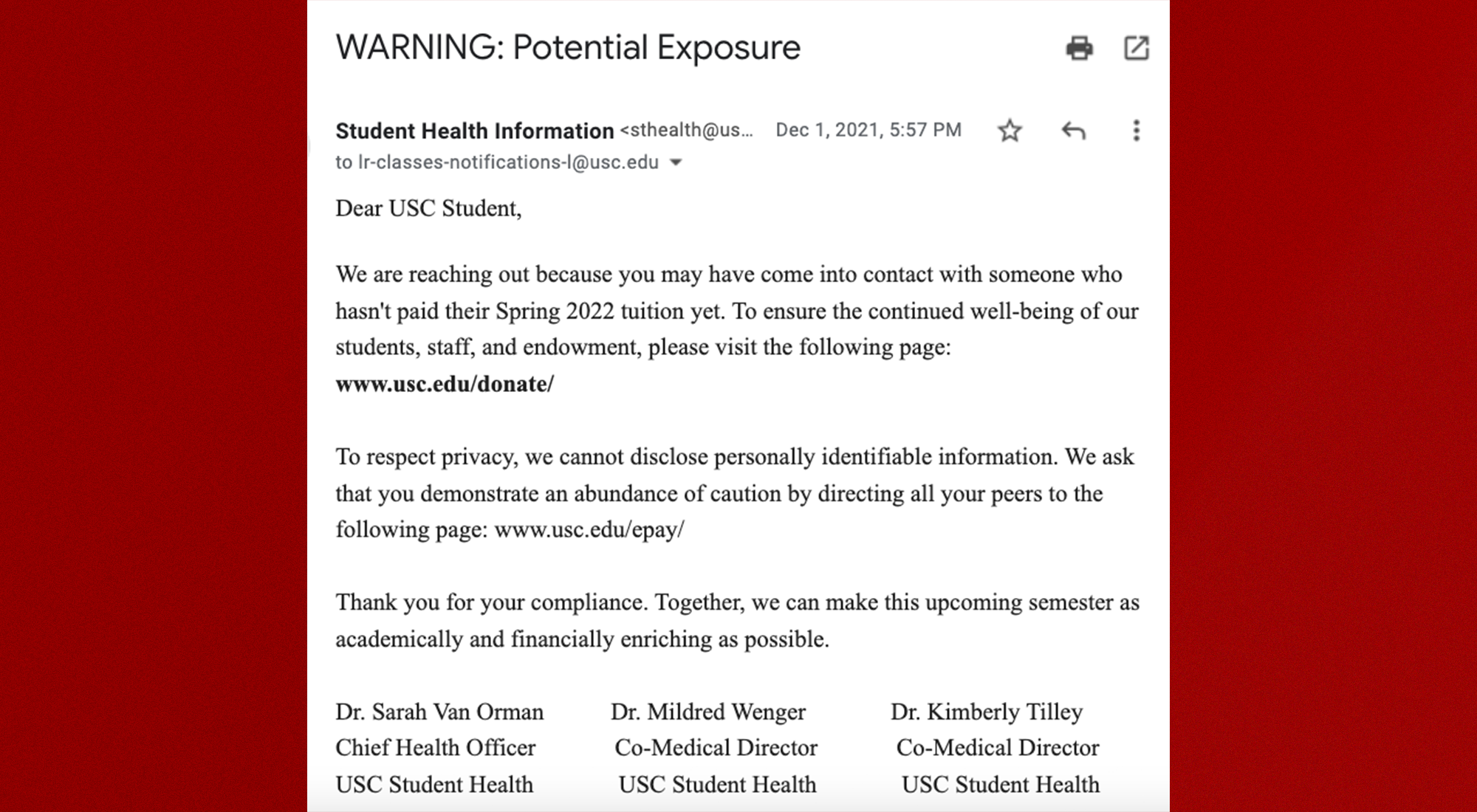
Task: Click the sender name Student Health Information
Action: (474, 131)
